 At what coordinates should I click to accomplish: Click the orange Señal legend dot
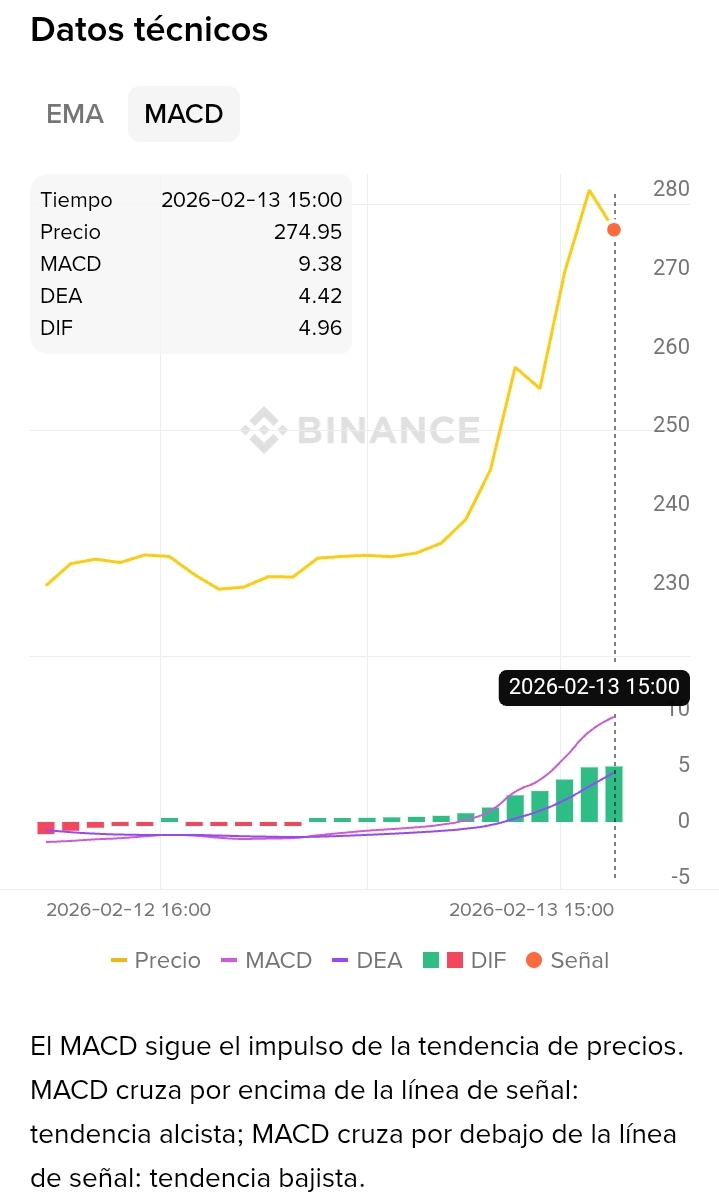pos(533,960)
